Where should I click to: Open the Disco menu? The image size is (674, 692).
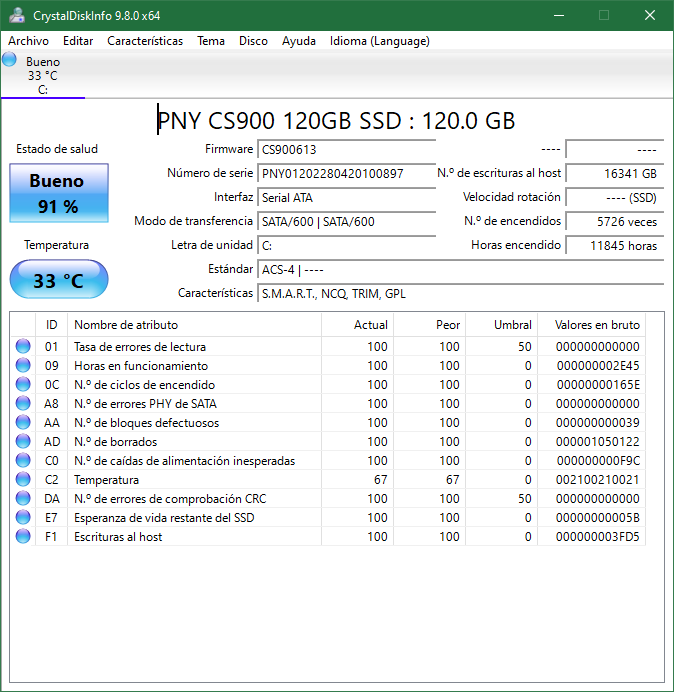253,41
